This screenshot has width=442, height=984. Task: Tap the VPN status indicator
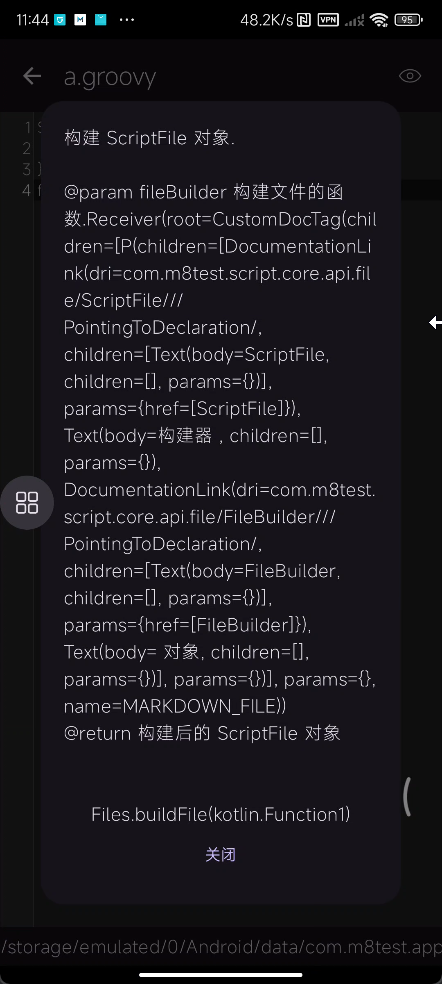328,20
